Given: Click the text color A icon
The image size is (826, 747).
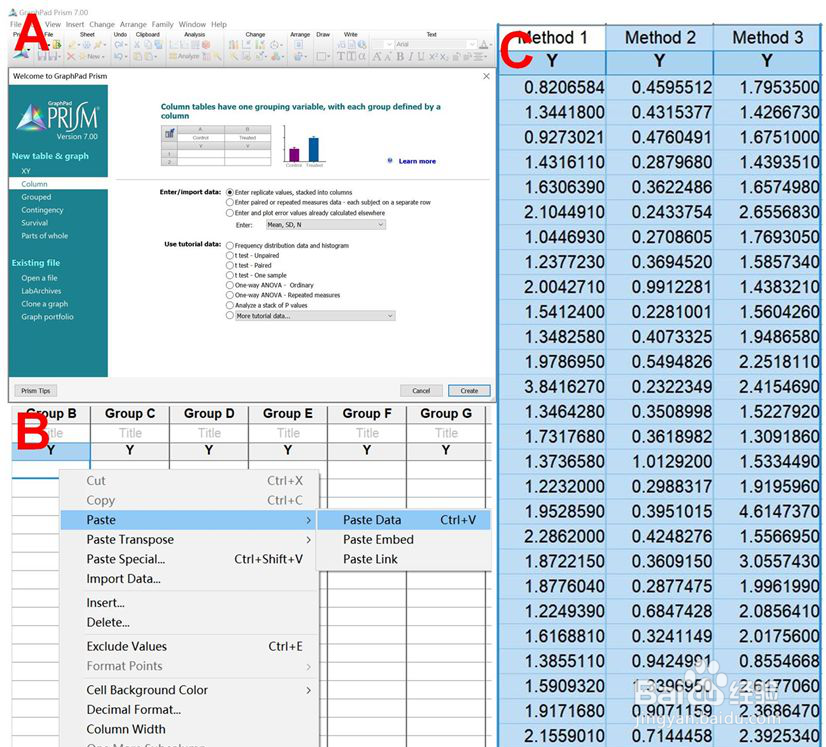Looking at the screenshot, I should [x=484, y=45].
